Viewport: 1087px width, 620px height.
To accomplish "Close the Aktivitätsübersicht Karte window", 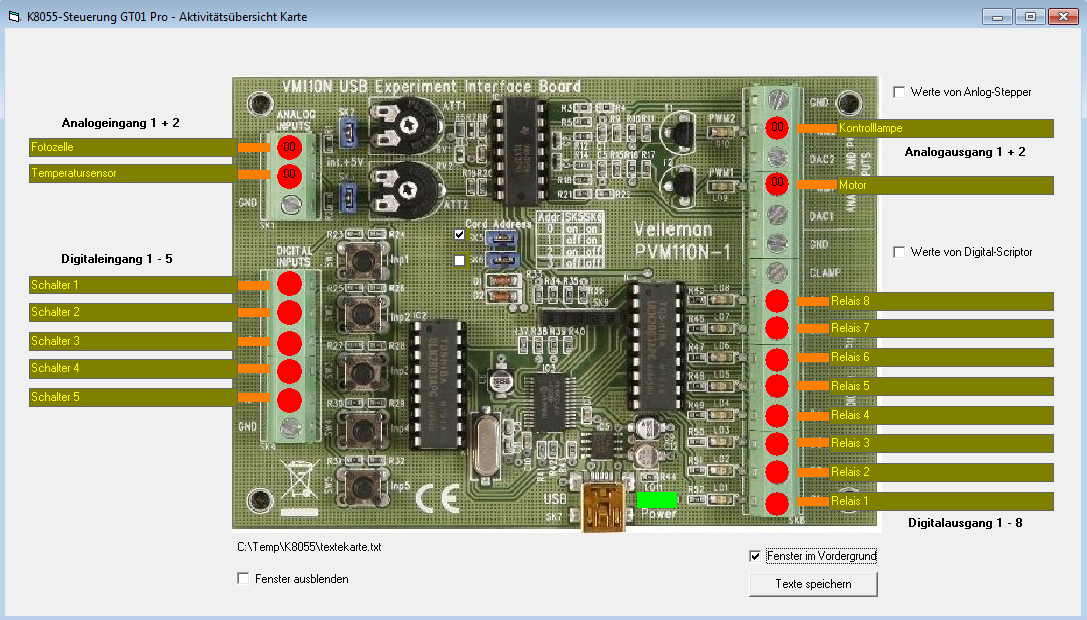I will 1063,17.
